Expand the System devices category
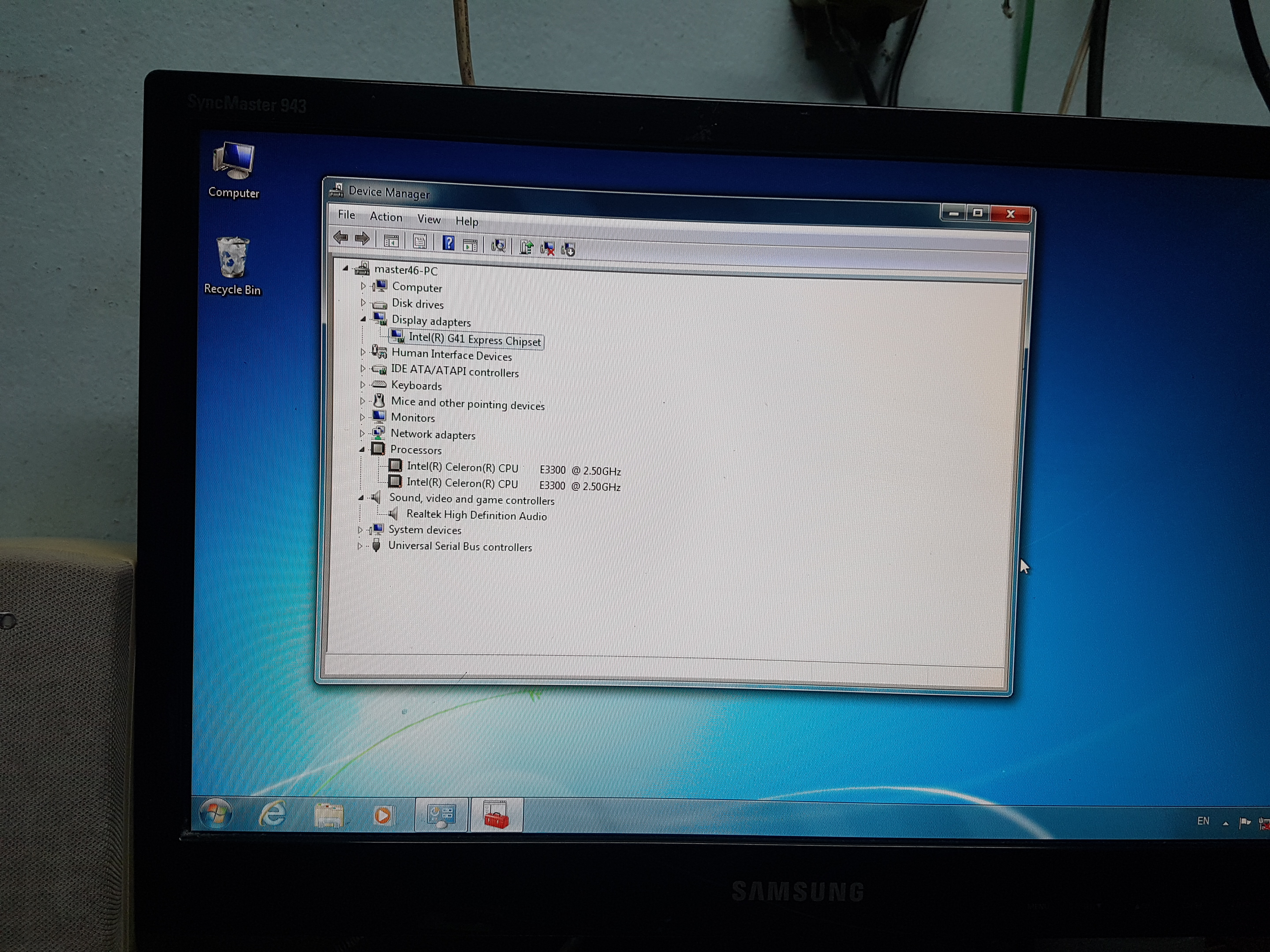1270x952 pixels. click(x=360, y=530)
